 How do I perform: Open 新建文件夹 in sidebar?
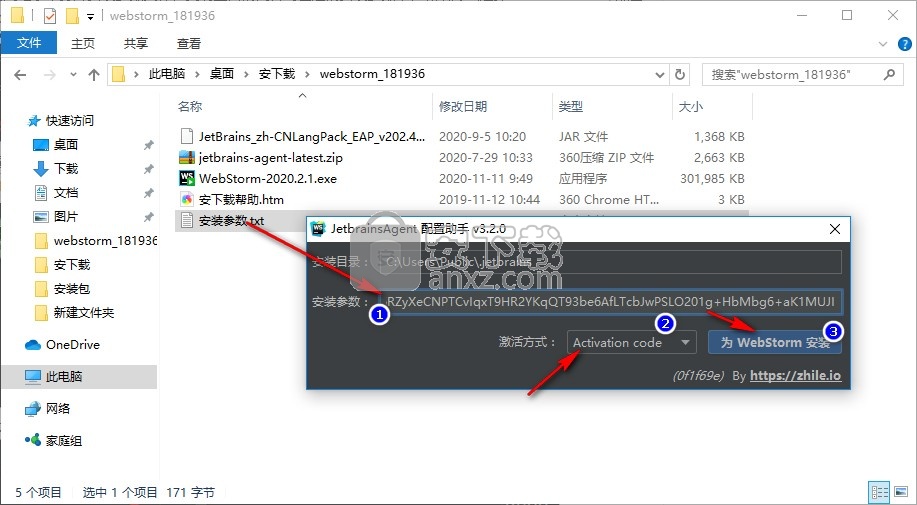coord(84,312)
